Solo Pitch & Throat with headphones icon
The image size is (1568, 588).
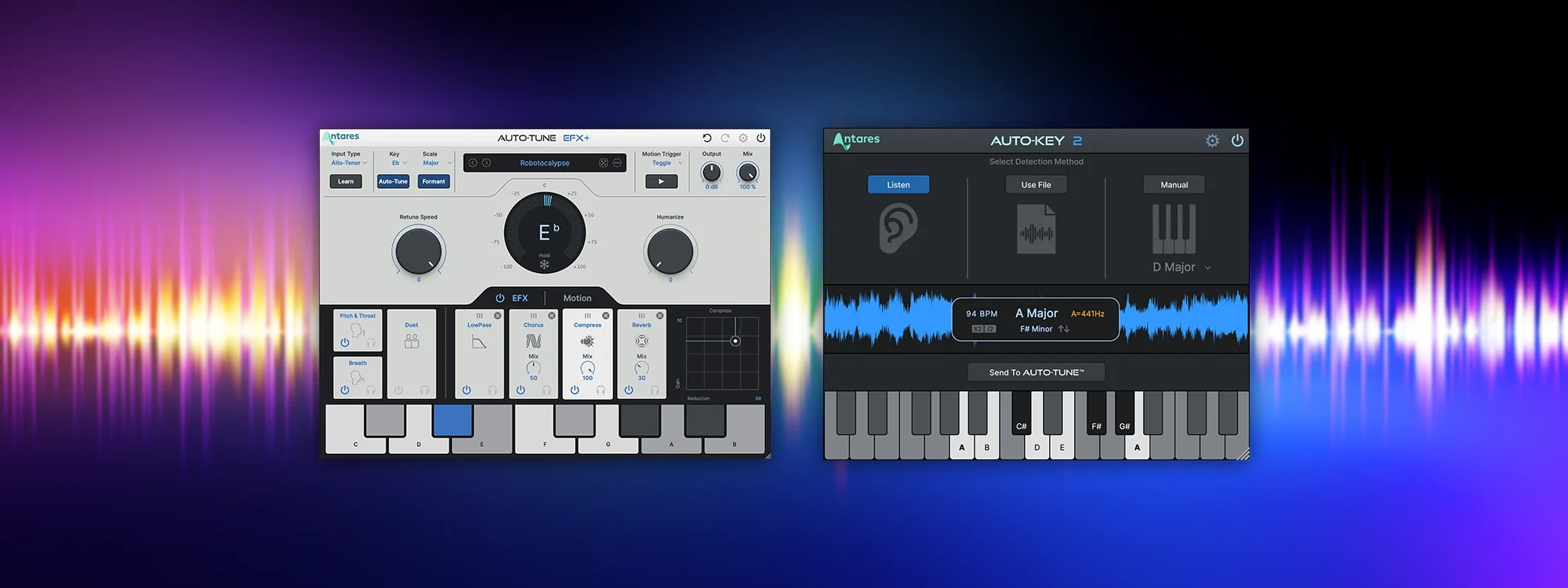[371, 343]
